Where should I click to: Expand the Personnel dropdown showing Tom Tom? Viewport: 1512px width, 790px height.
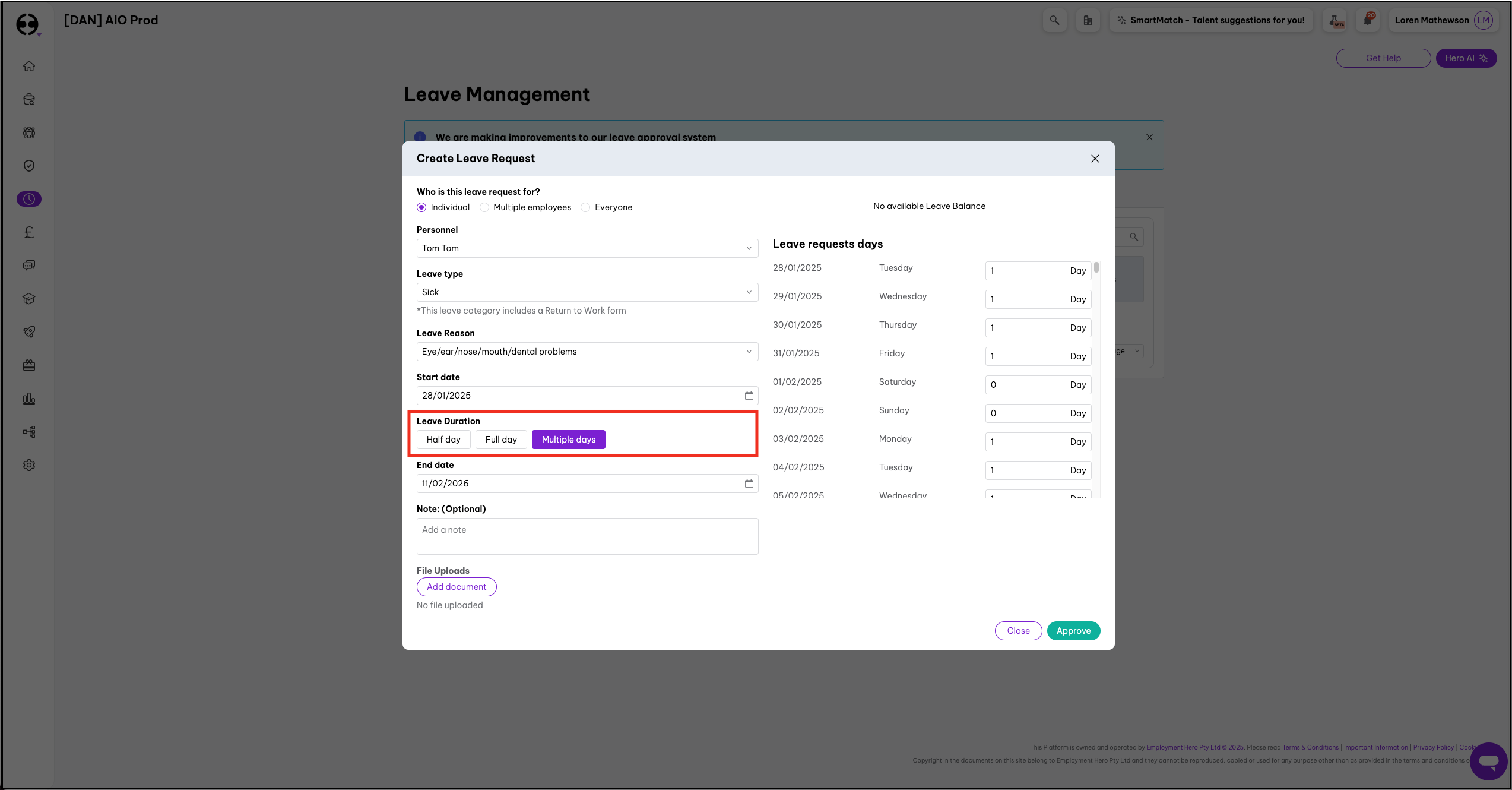click(587, 248)
